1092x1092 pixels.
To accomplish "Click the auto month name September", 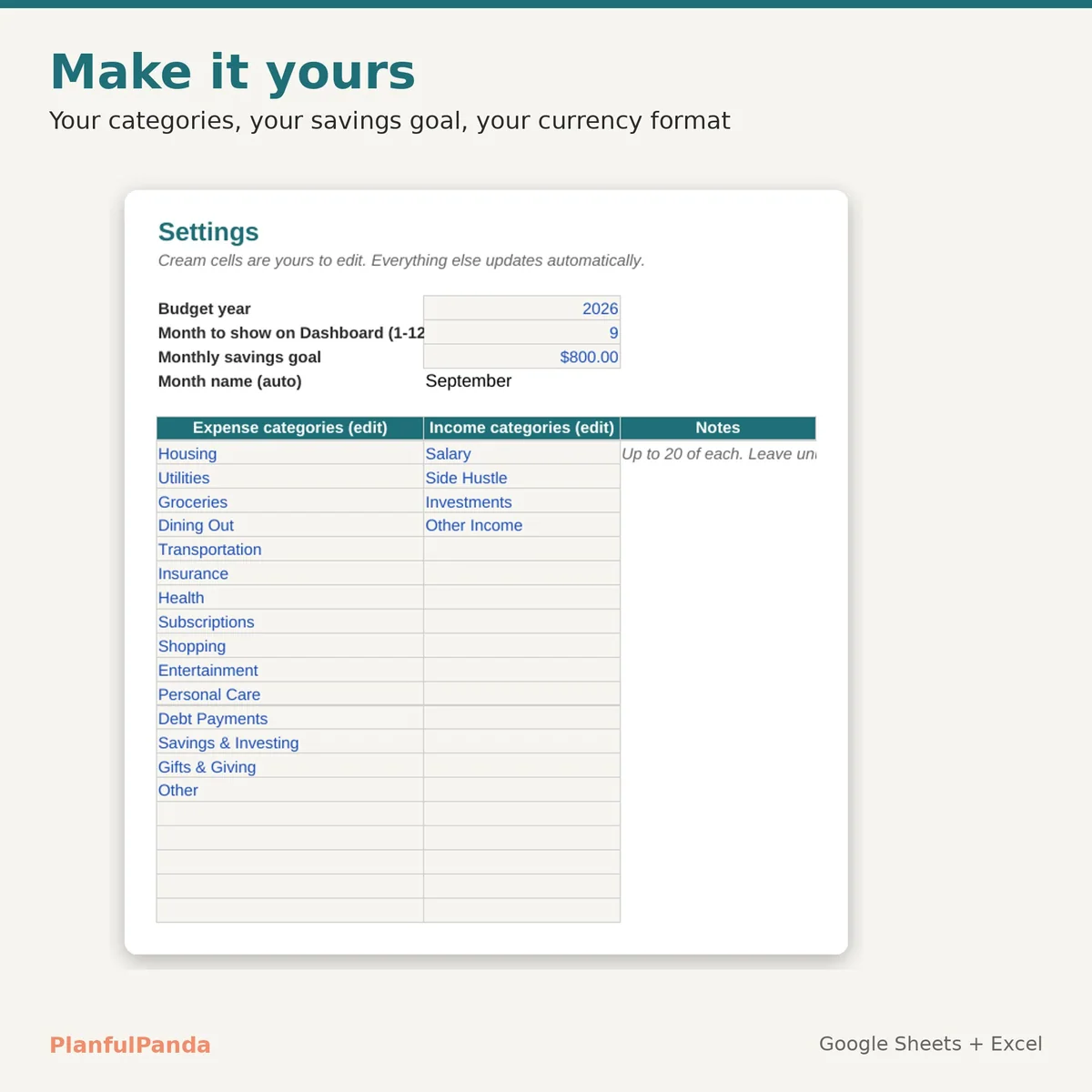I will coord(469,380).
